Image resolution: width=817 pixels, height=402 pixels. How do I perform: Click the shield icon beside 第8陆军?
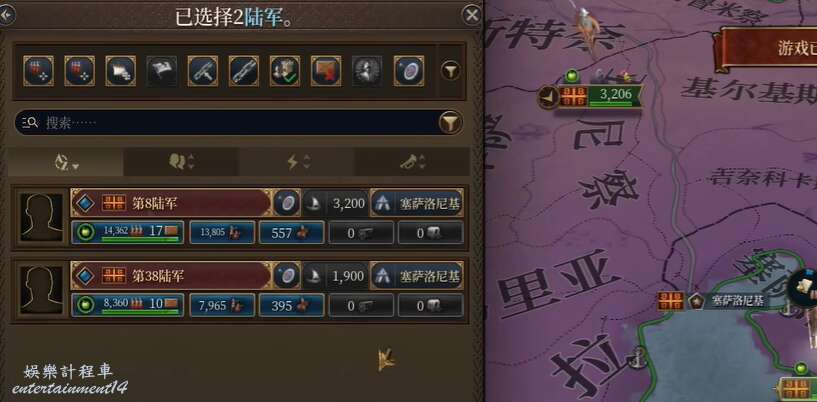coord(287,203)
